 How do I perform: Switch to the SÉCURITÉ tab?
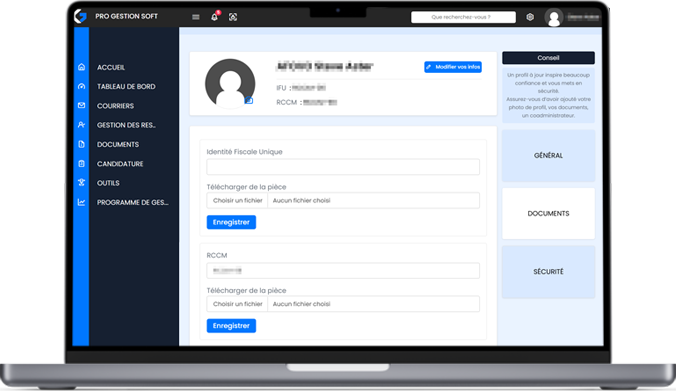(548, 272)
